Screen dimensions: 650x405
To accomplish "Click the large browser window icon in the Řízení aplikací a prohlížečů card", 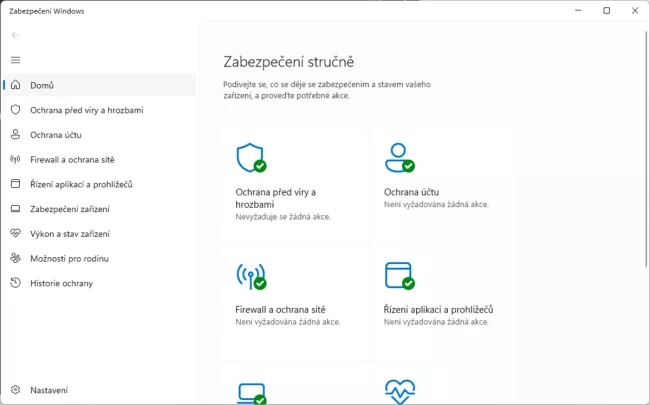I will click(400, 276).
